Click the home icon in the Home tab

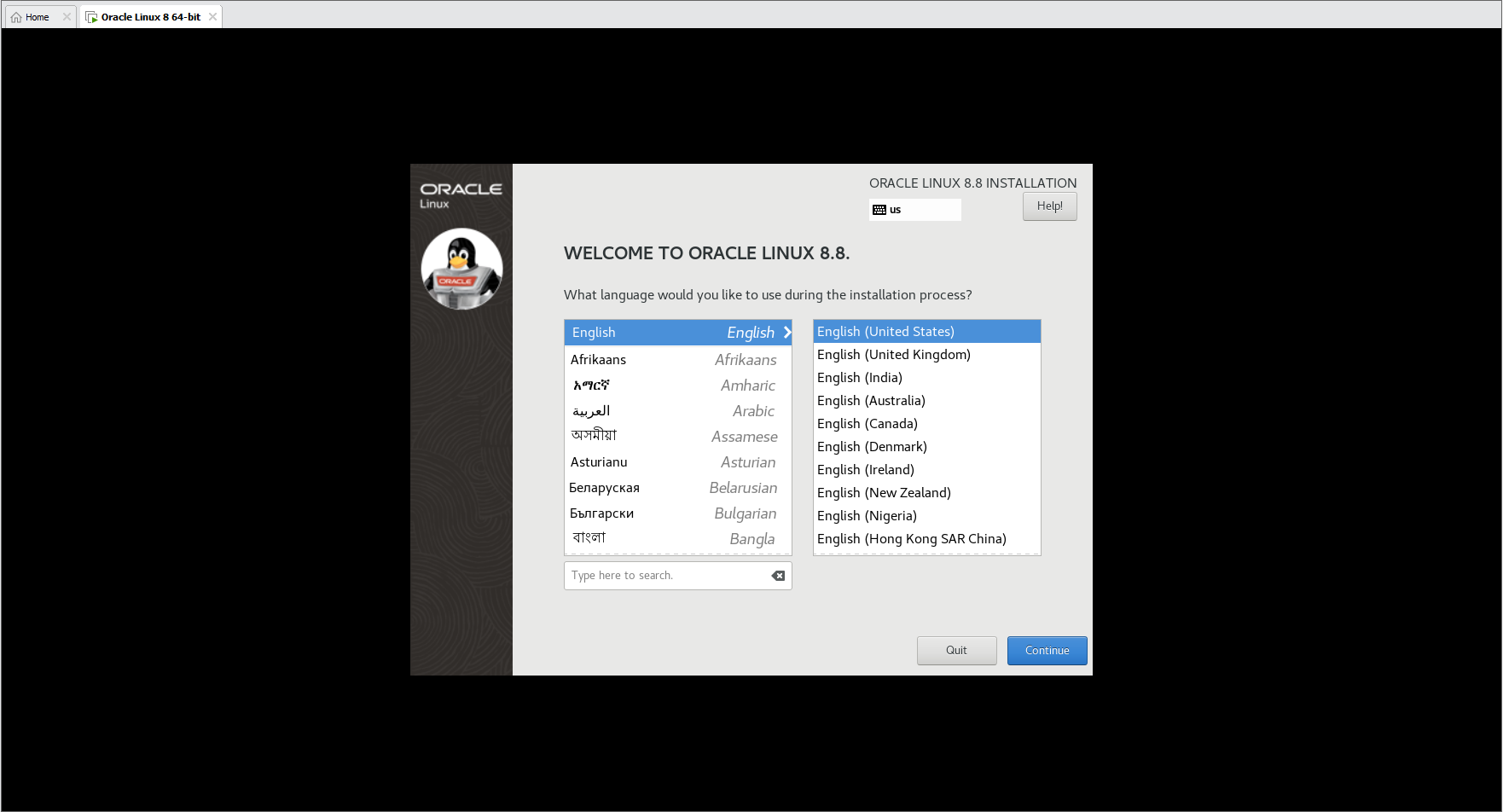tap(16, 17)
